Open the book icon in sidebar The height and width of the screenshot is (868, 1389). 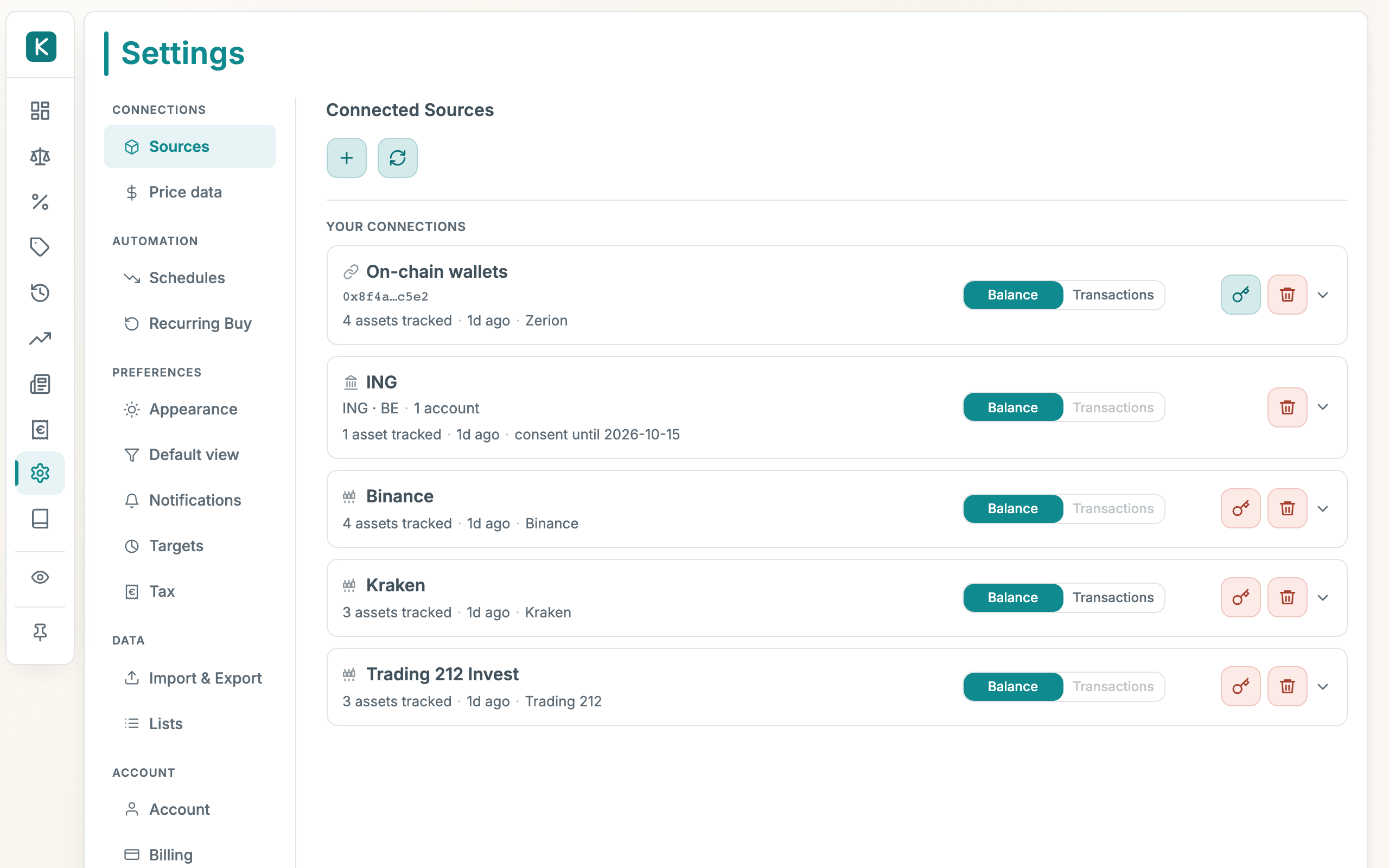(40, 519)
